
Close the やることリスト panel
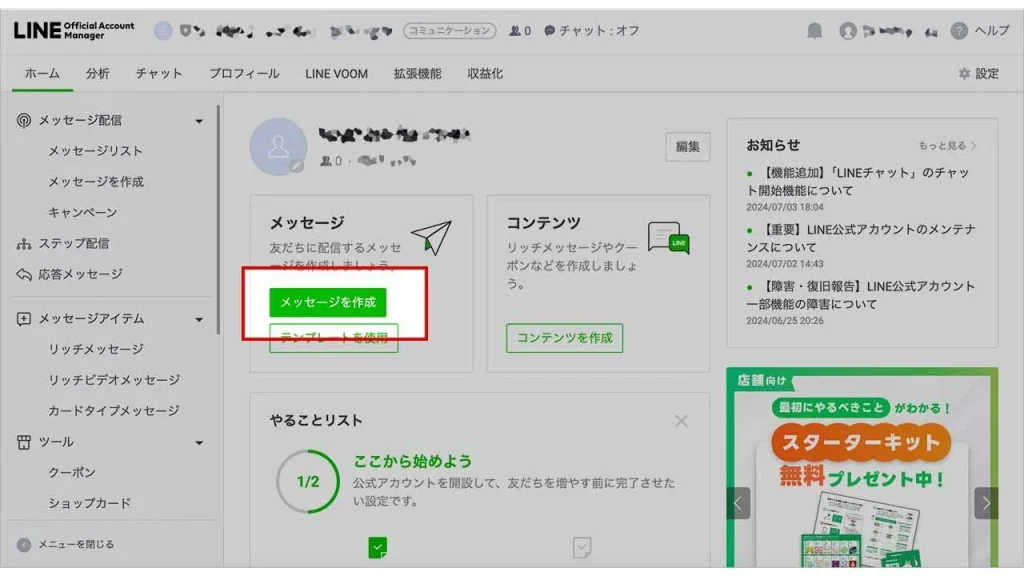(681, 421)
